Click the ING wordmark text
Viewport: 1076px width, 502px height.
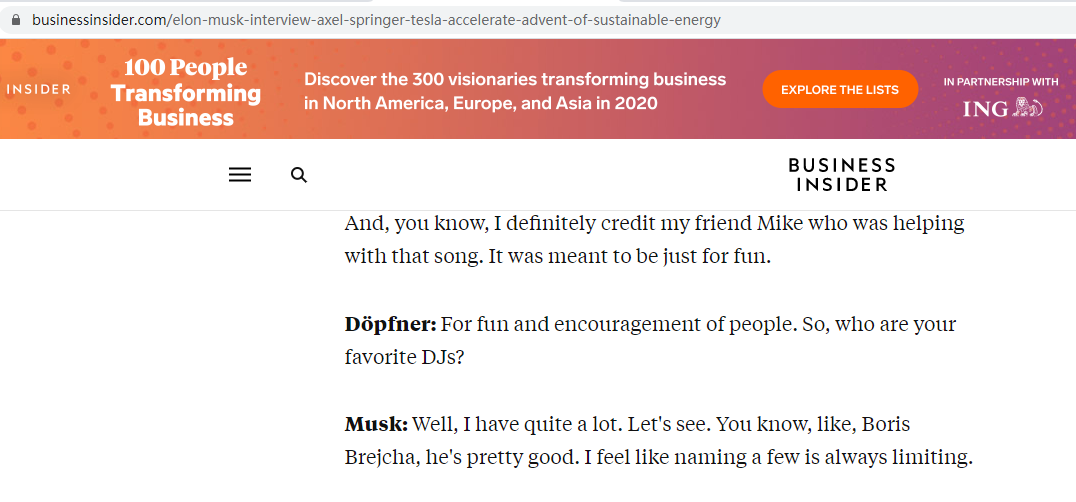point(985,108)
